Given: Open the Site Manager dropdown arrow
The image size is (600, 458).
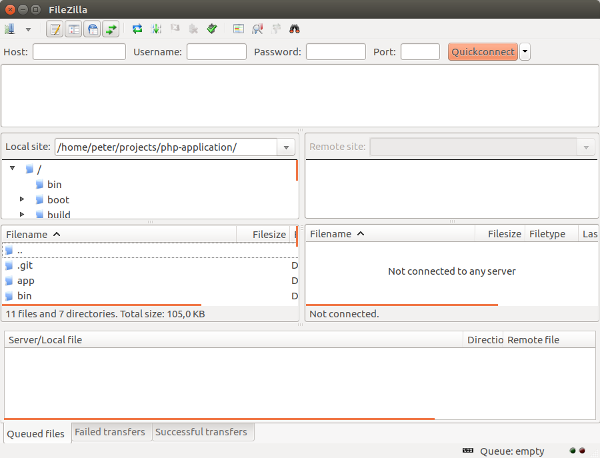Looking at the screenshot, I should (x=28, y=29).
